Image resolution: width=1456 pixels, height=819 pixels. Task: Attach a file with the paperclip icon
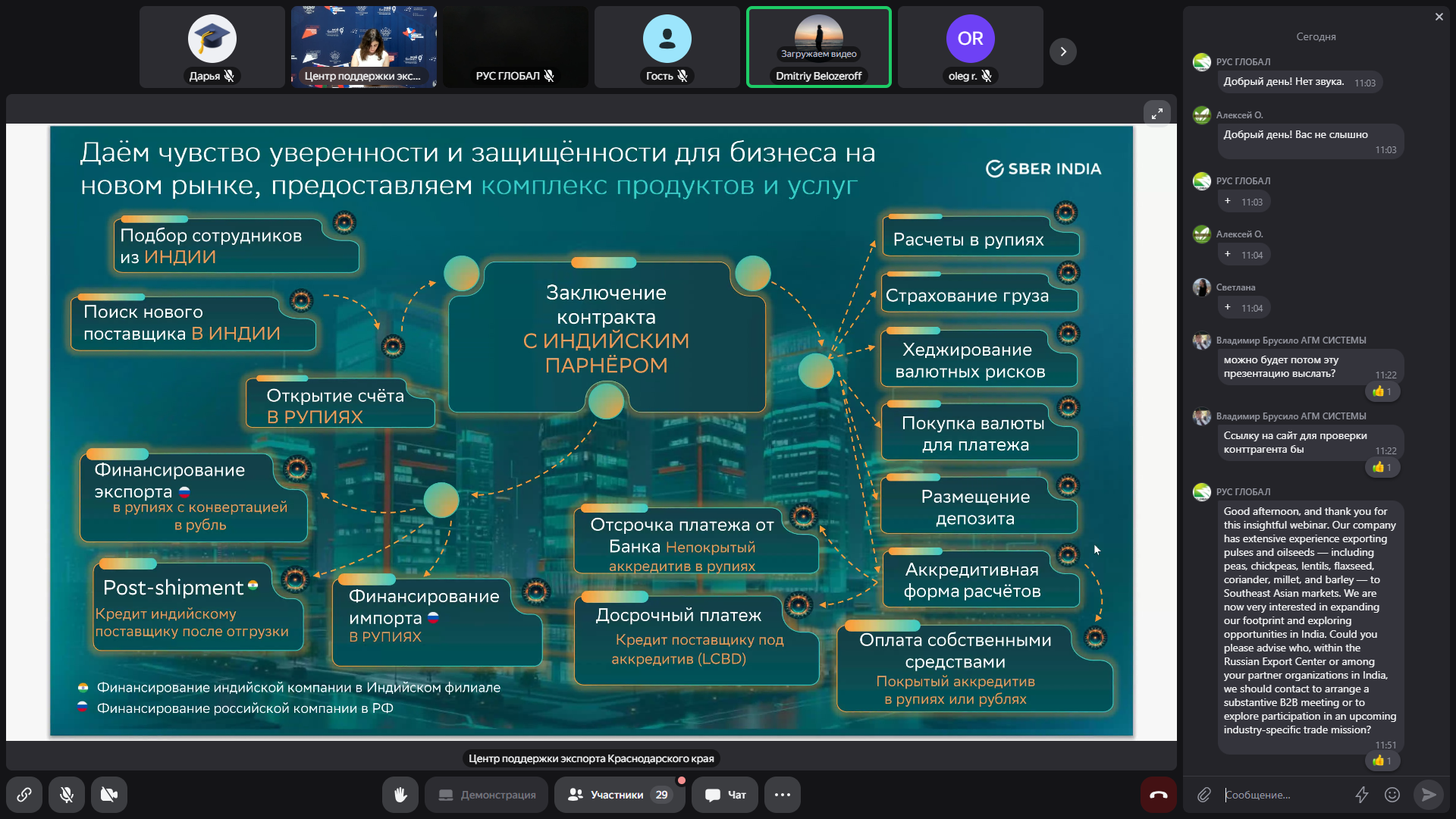[1204, 795]
